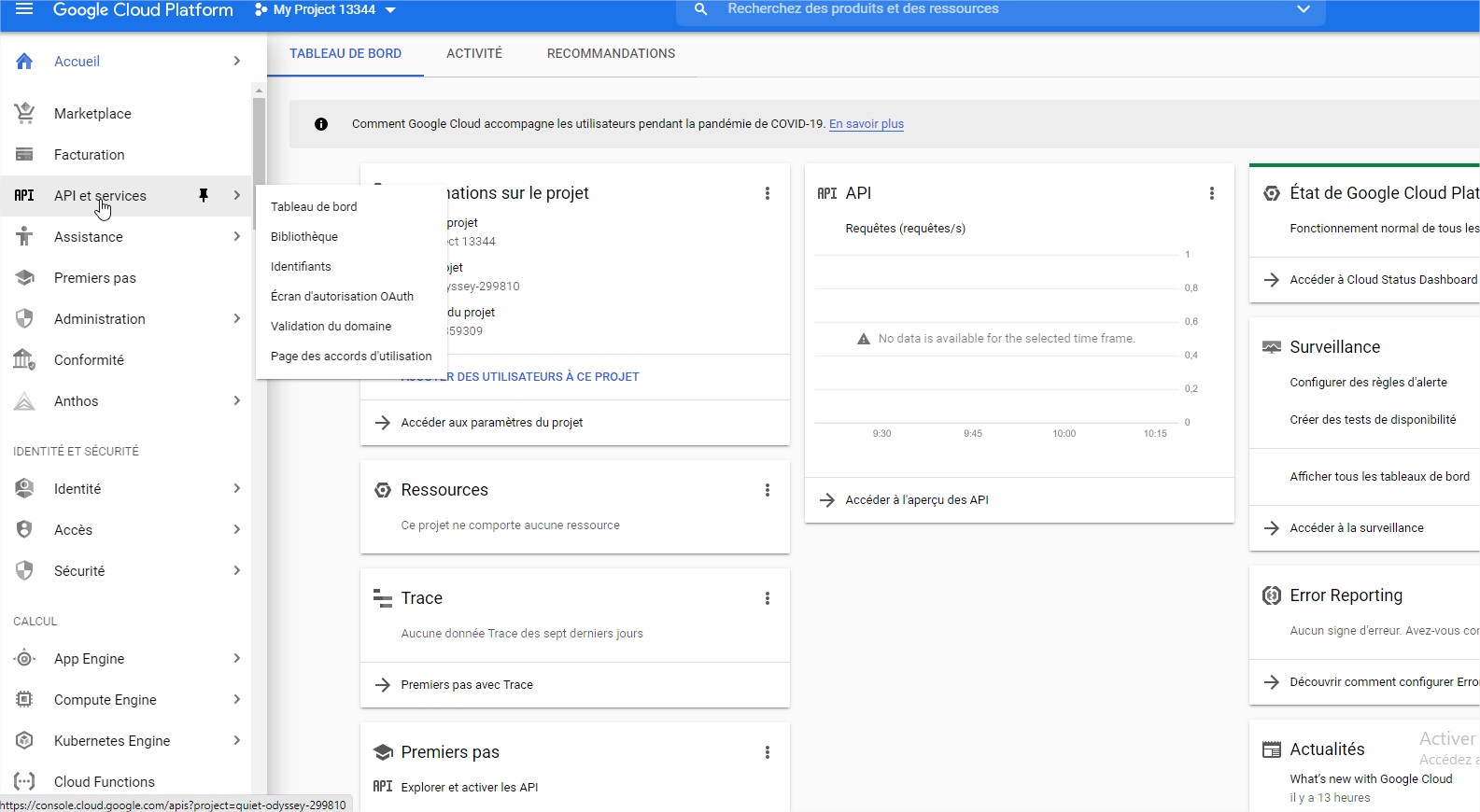Expand the Assistance submenu chevron
The height and width of the screenshot is (812, 1480).
point(237,236)
